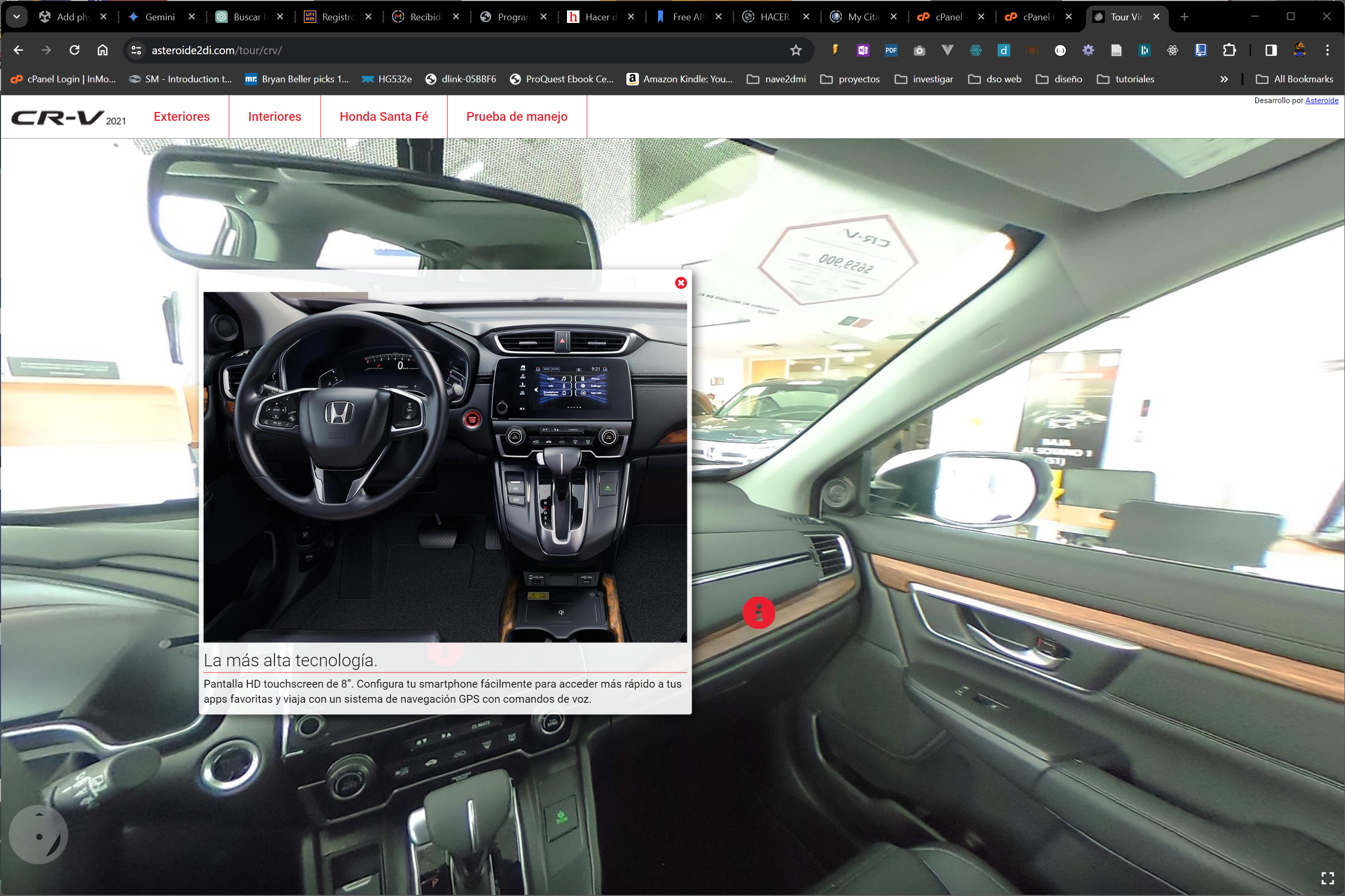The height and width of the screenshot is (896, 1345).
Task: Expand the tab search dropdown
Action: (x=17, y=17)
